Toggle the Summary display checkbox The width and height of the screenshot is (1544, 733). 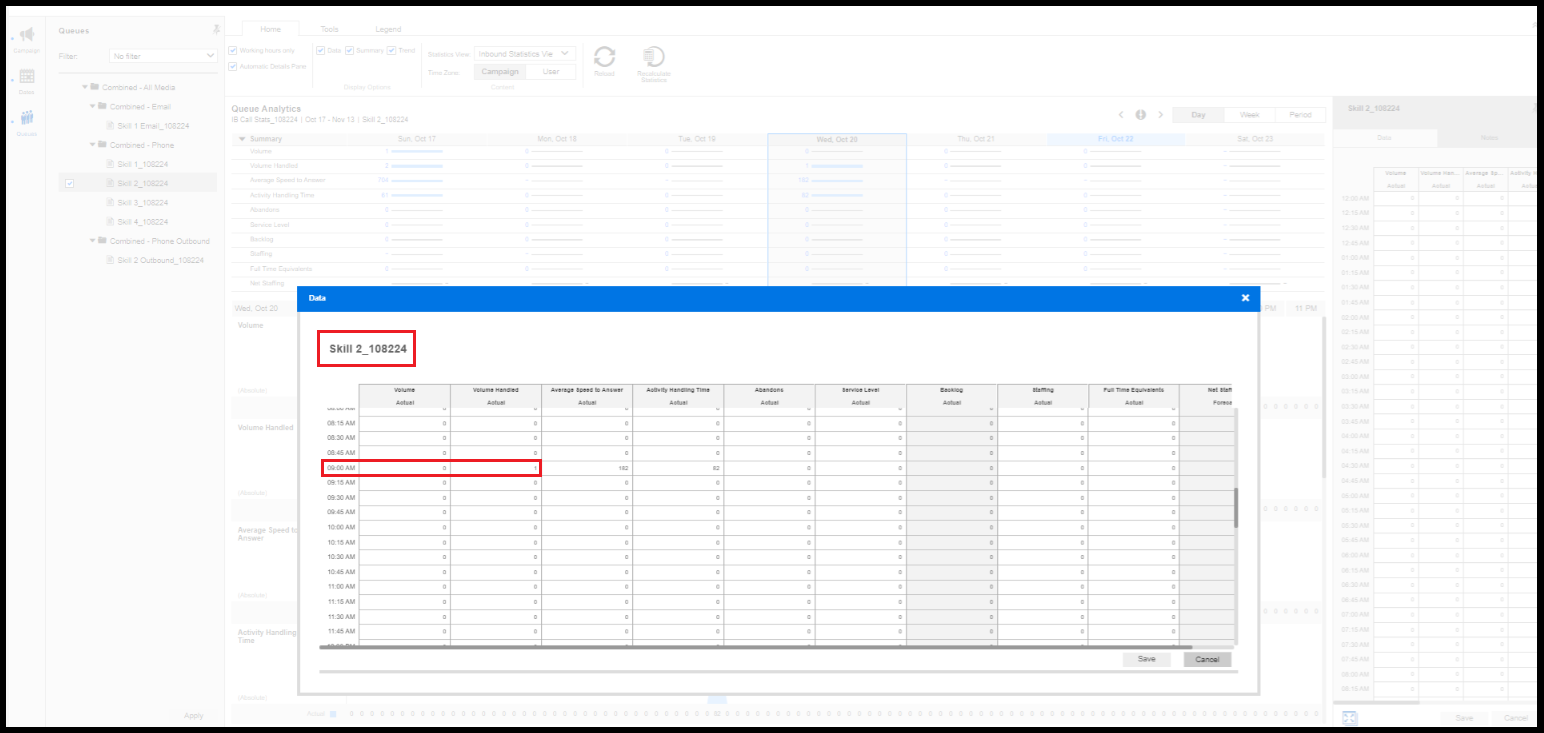[x=349, y=50]
